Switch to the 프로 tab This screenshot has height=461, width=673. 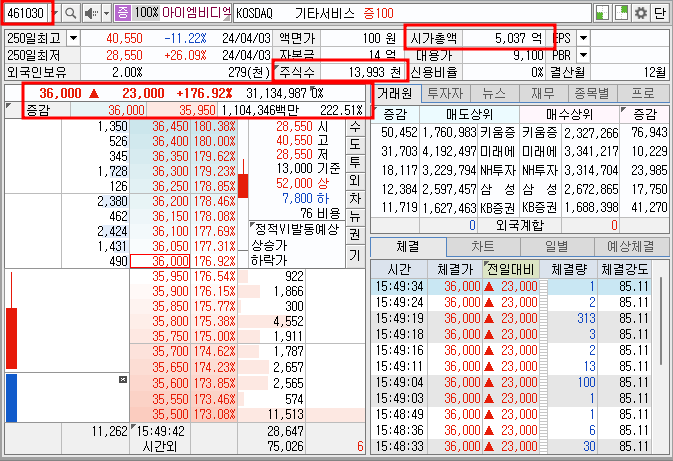click(x=643, y=93)
